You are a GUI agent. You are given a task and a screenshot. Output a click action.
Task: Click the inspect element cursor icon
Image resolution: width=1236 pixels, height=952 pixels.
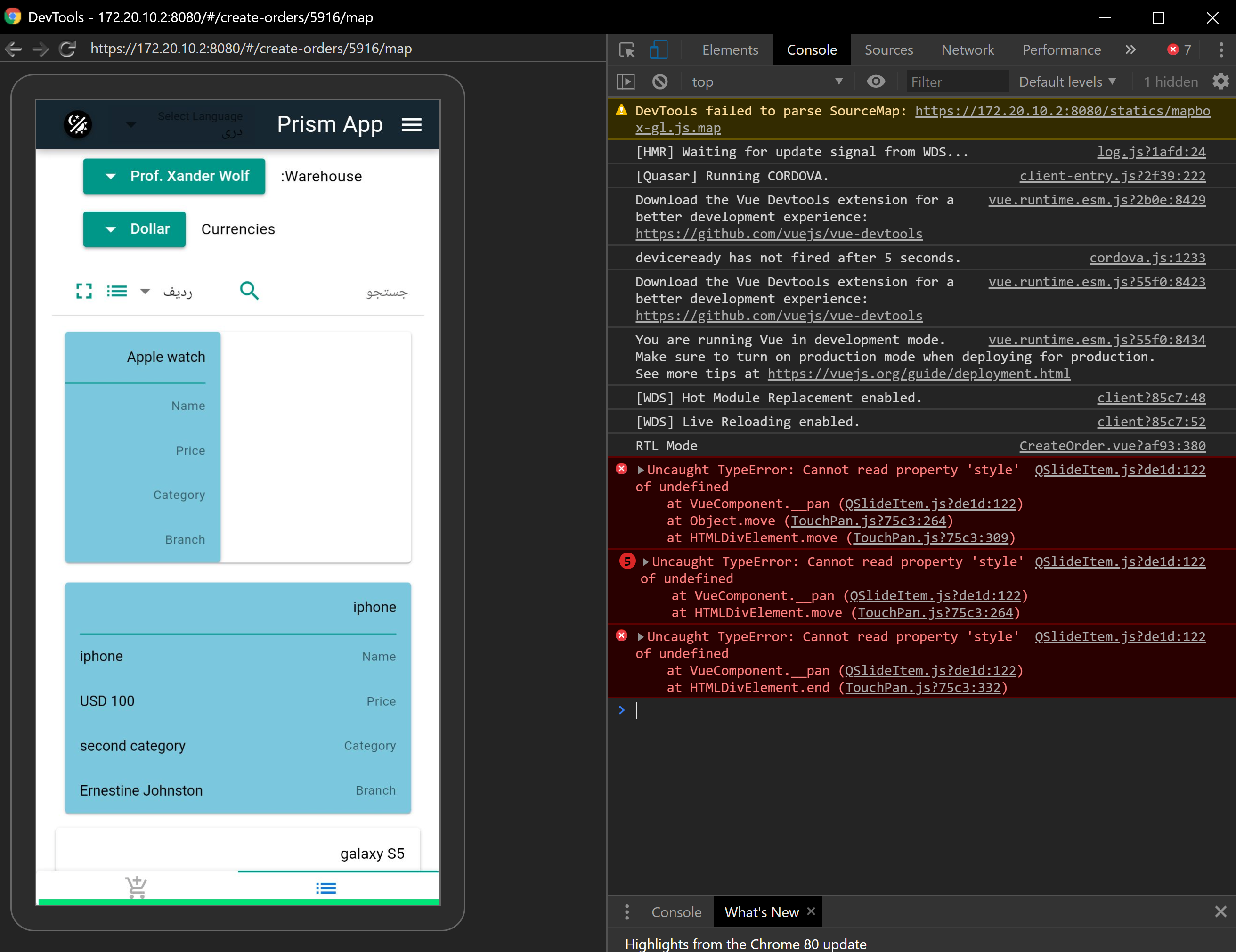click(626, 50)
